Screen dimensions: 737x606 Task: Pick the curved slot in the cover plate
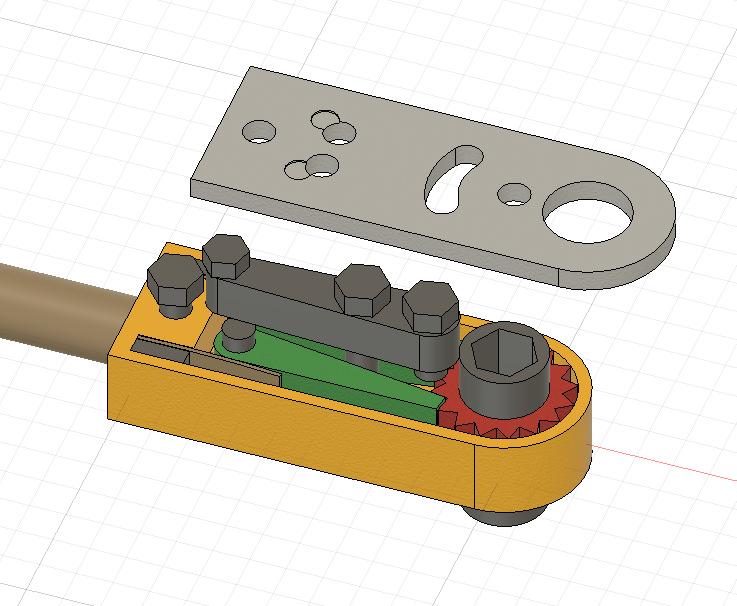(x=451, y=181)
